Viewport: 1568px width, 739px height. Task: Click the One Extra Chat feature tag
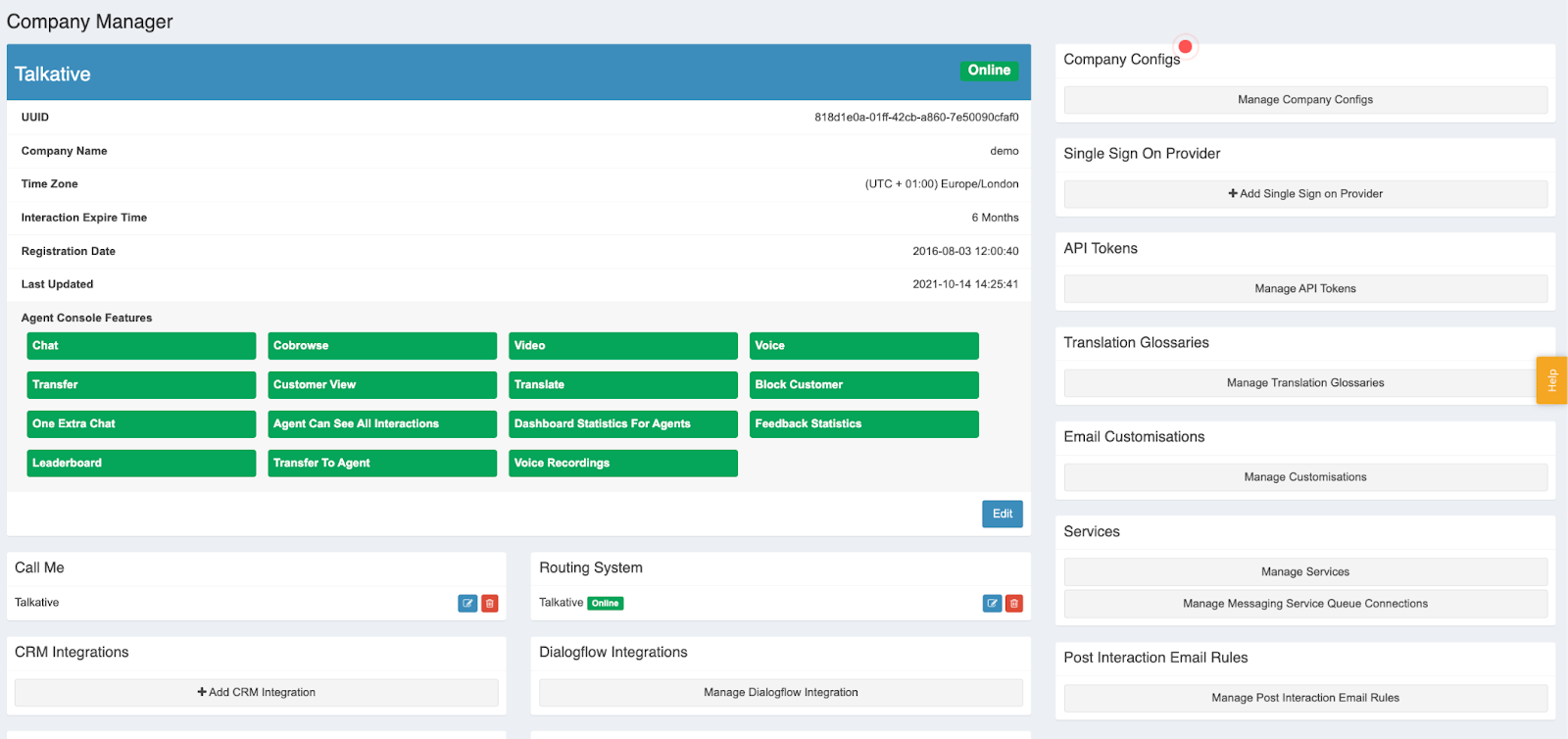[141, 424]
